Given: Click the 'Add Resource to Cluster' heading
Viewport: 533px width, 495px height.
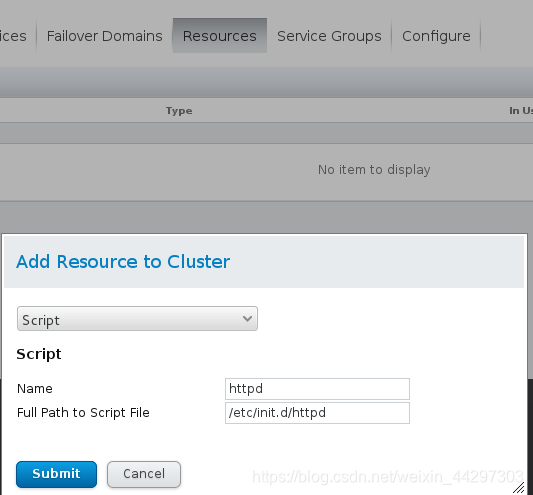Looking at the screenshot, I should tap(123, 262).
